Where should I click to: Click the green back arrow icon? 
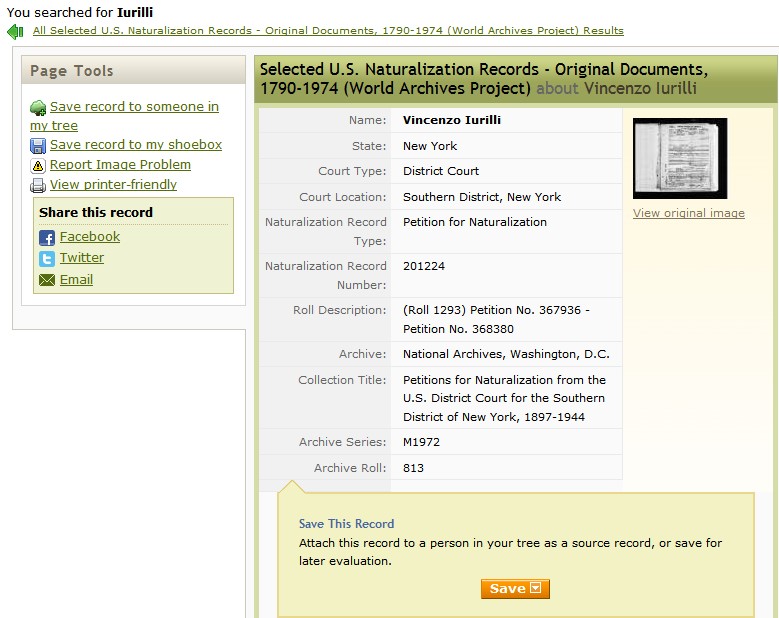[15, 32]
